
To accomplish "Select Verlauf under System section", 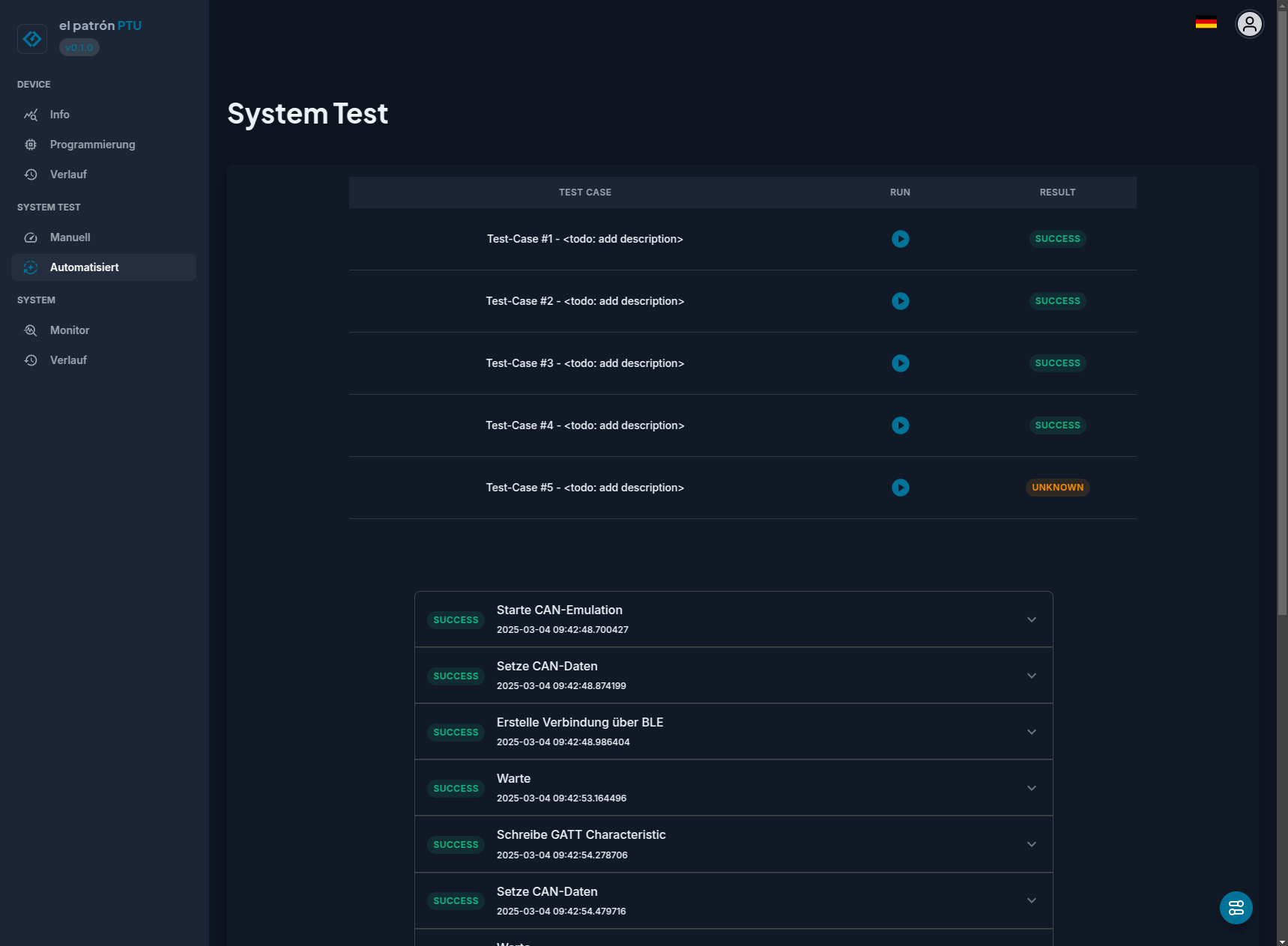I will click(x=103, y=360).
